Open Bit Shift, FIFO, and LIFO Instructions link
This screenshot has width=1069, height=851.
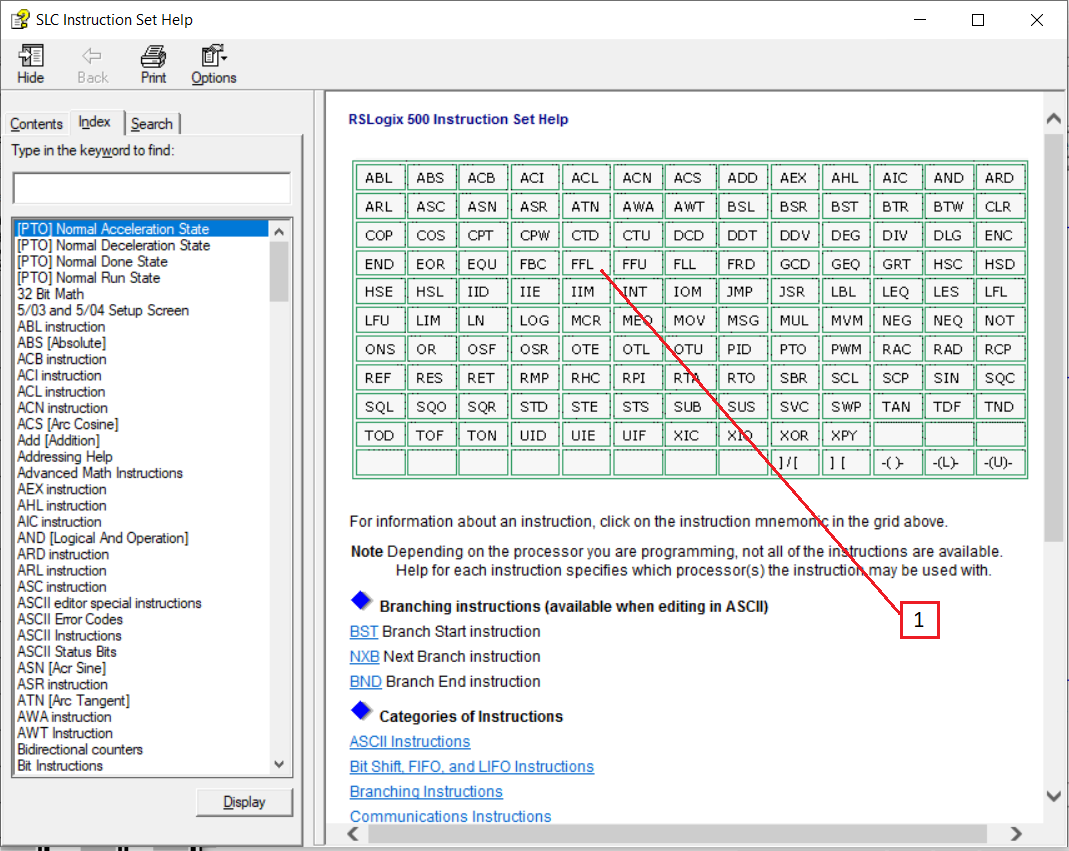click(472, 766)
